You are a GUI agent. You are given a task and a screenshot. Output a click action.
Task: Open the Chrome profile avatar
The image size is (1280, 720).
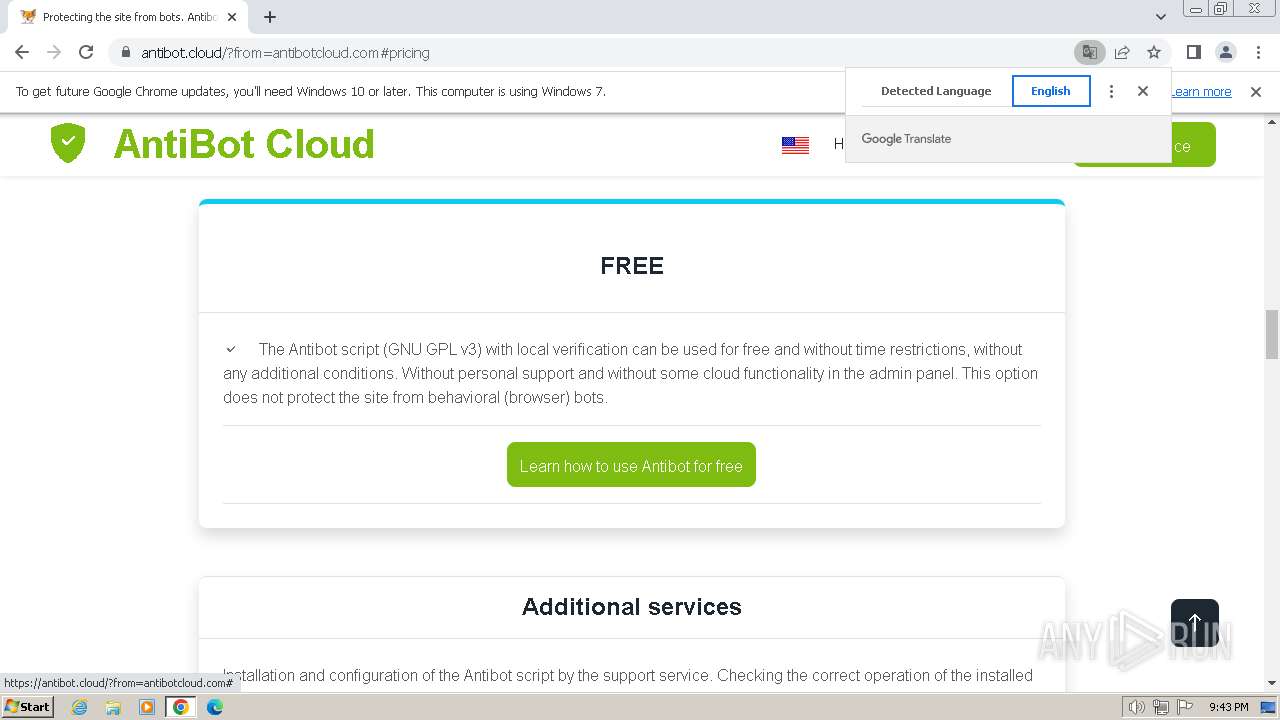pos(1225,52)
